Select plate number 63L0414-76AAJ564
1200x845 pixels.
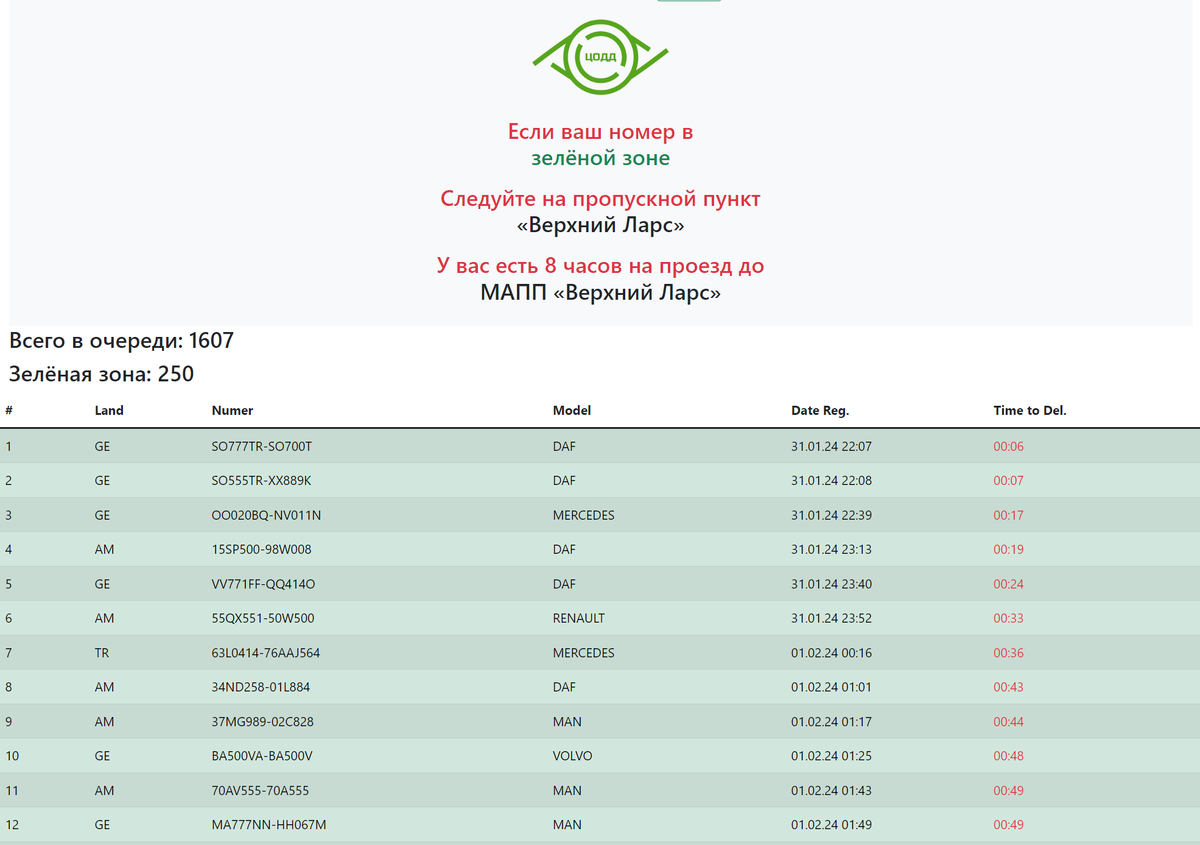coord(266,653)
